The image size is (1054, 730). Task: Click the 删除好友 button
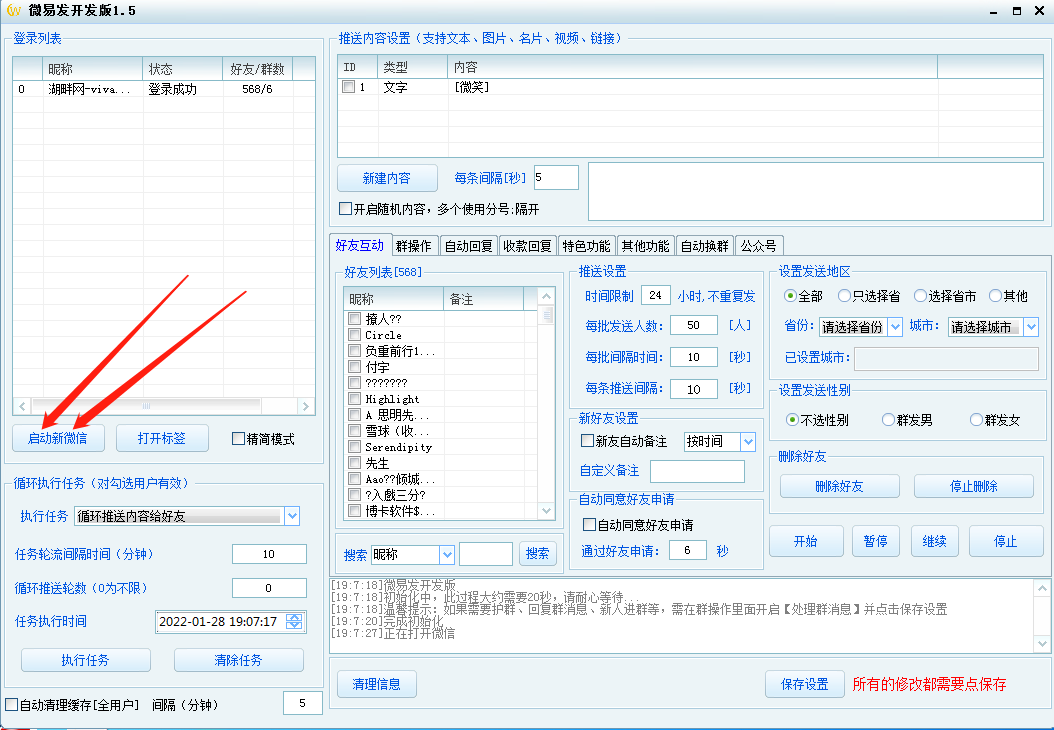click(x=840, y=486)
